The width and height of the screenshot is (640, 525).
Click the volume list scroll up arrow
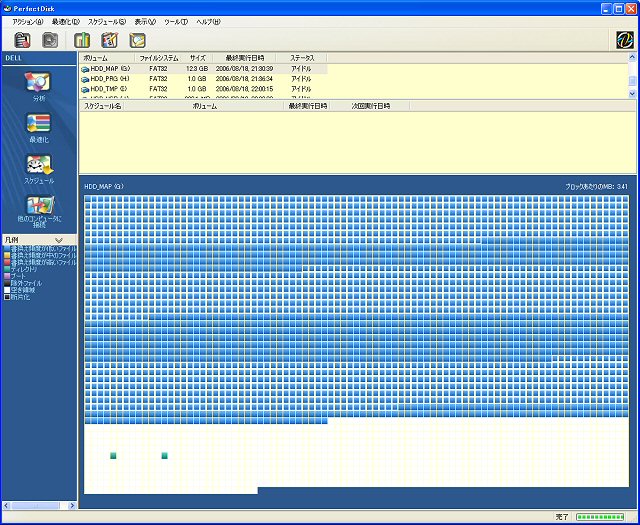click(x=632, y=57)
